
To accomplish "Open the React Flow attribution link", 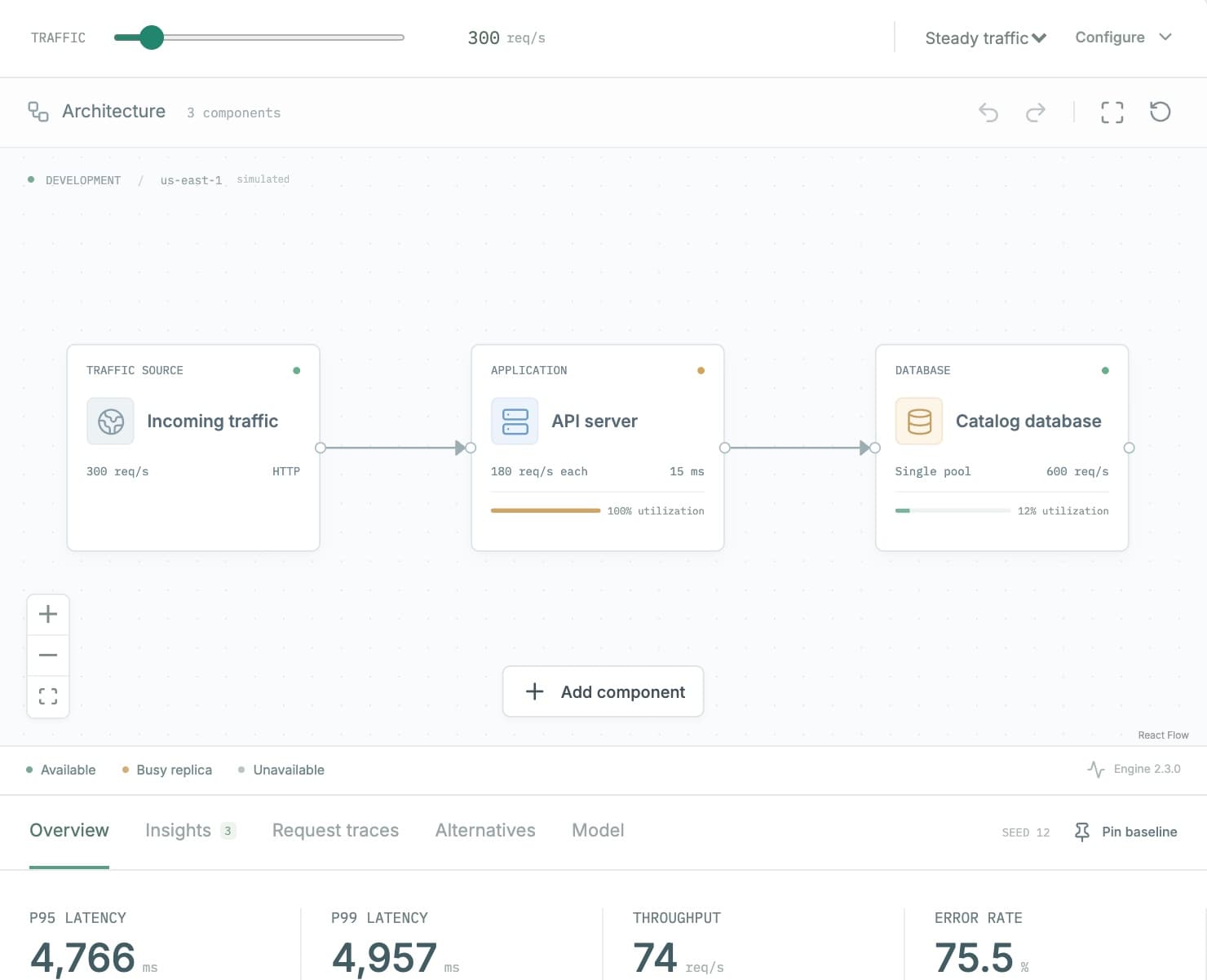I will [1163, 735].
